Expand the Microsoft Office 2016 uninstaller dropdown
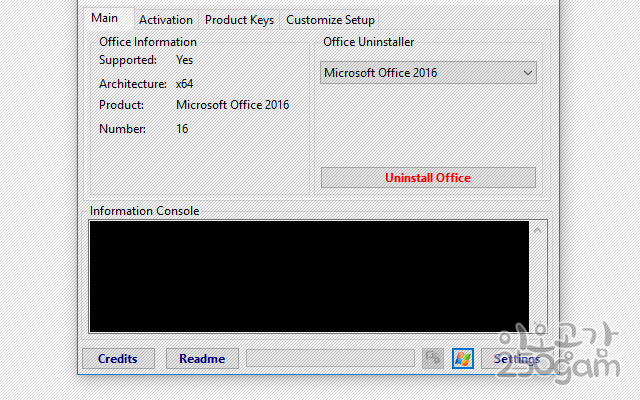640x400 pixels. coord(428,73)
